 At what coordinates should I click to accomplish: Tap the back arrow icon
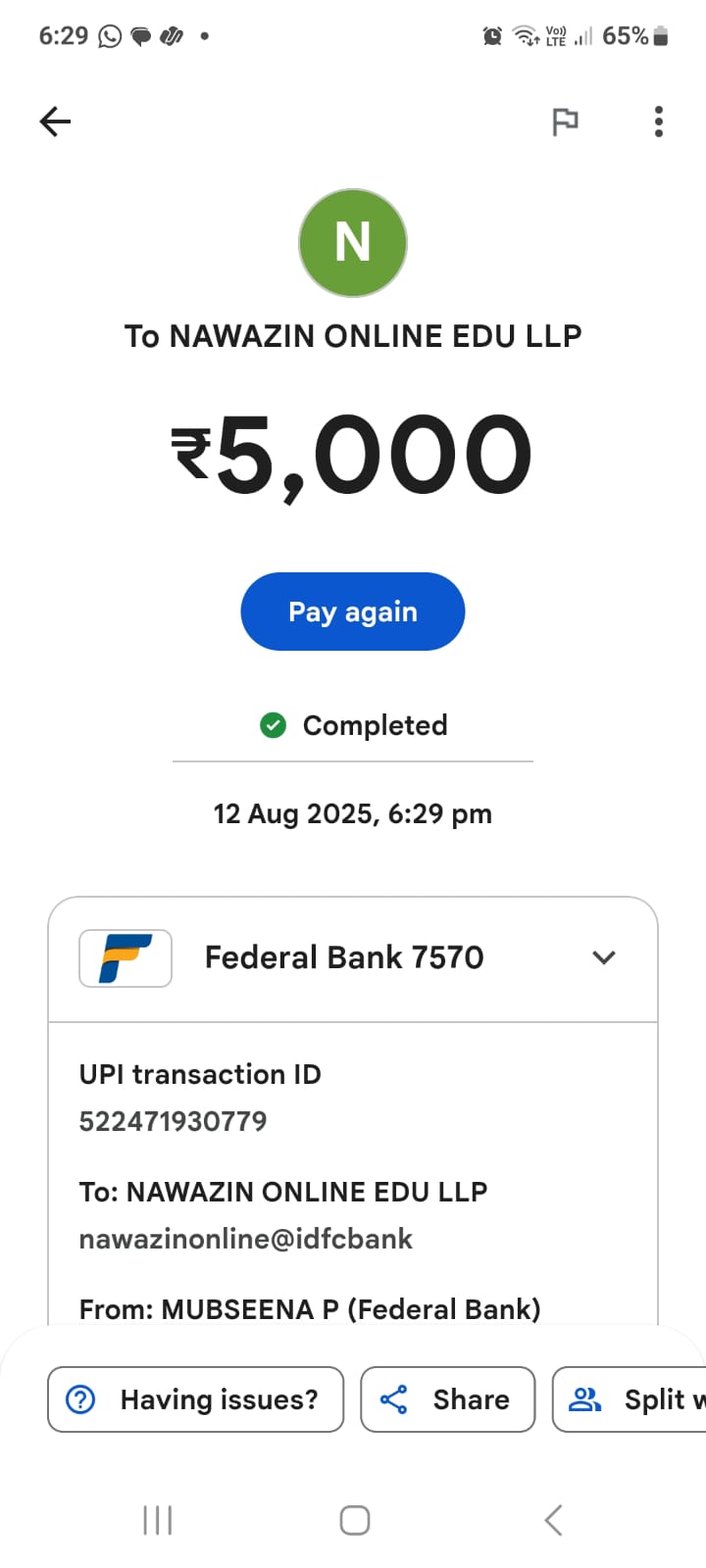coord(56,122)
